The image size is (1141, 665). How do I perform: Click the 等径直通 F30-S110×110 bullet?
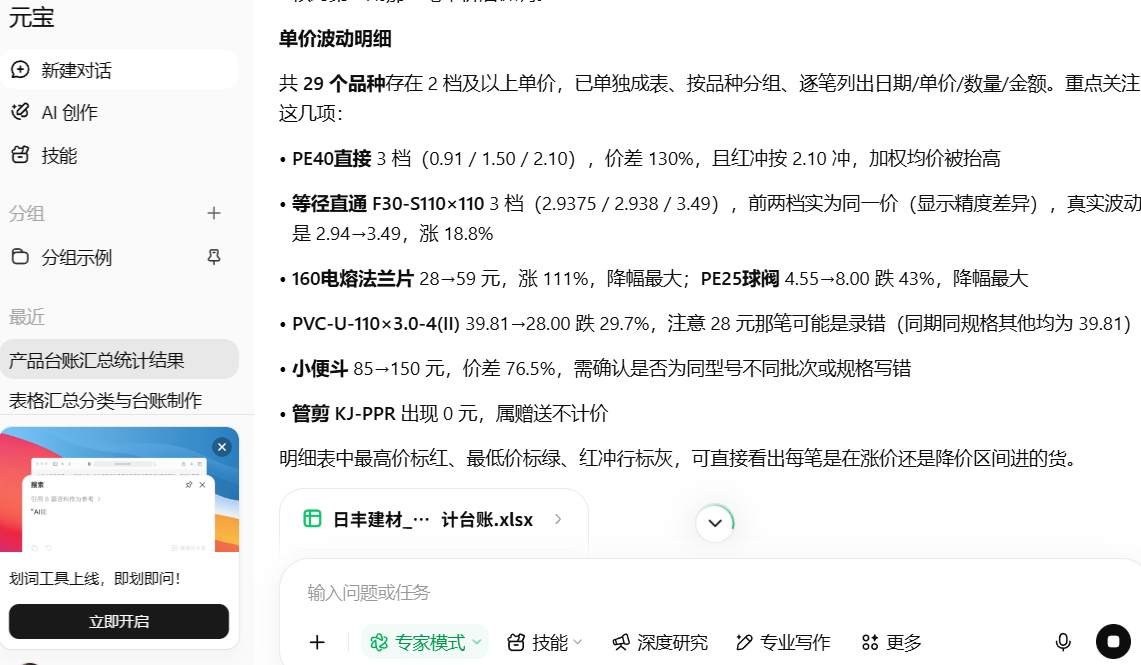pos(716,218)
